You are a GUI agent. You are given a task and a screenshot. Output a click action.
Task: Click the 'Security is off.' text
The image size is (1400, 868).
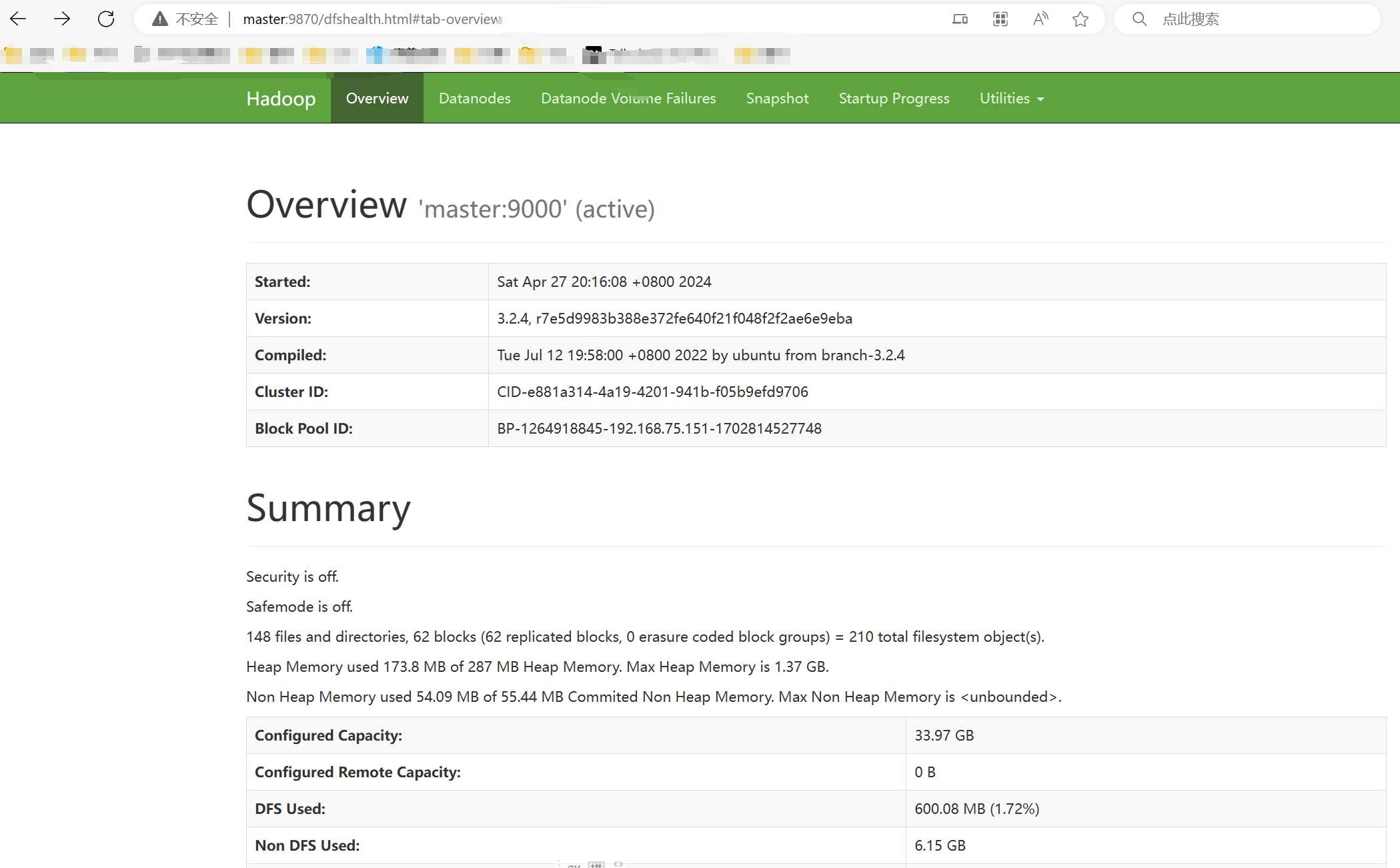point(292,576)
